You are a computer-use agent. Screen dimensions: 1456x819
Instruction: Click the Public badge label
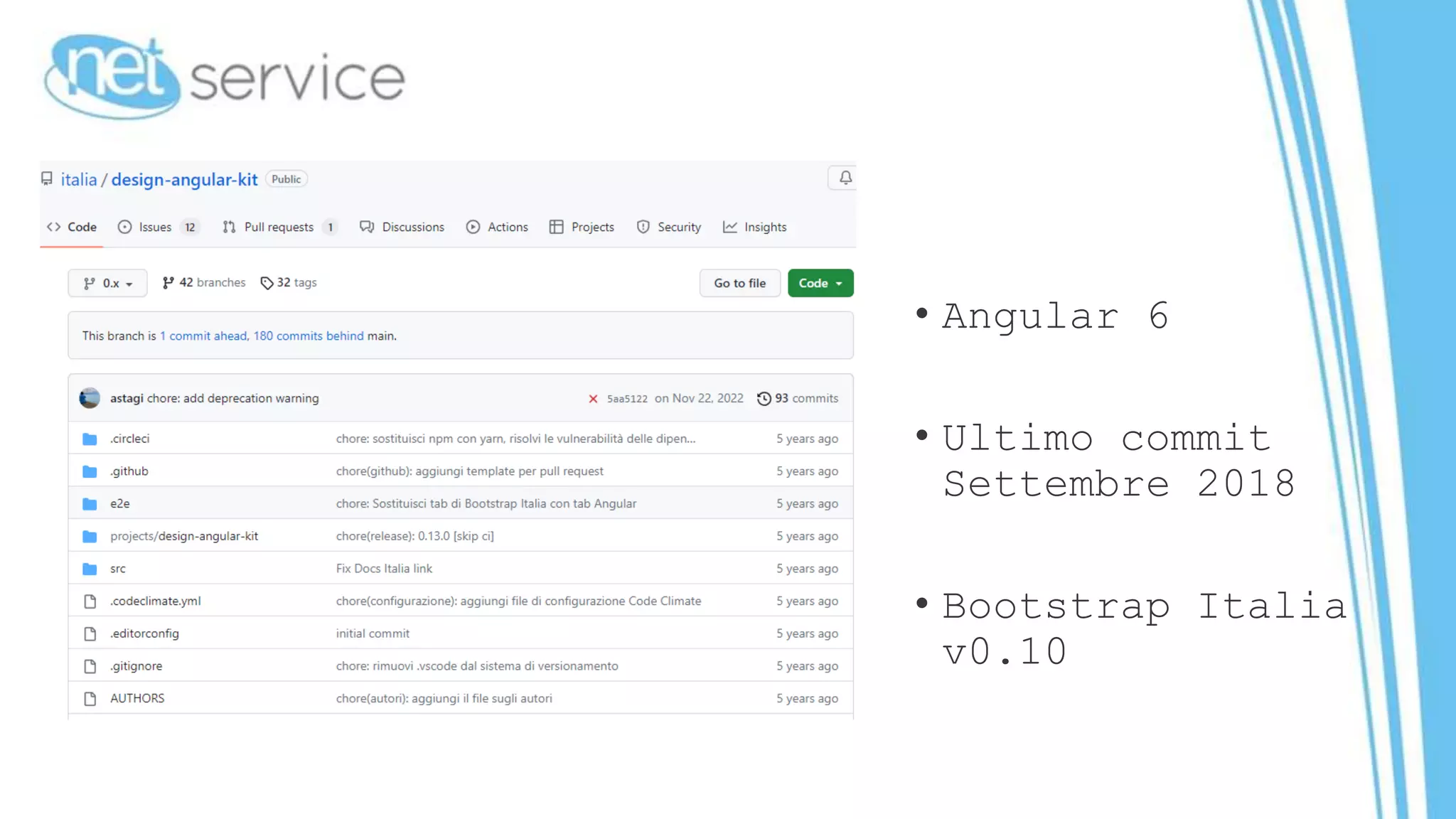point(287,179)
